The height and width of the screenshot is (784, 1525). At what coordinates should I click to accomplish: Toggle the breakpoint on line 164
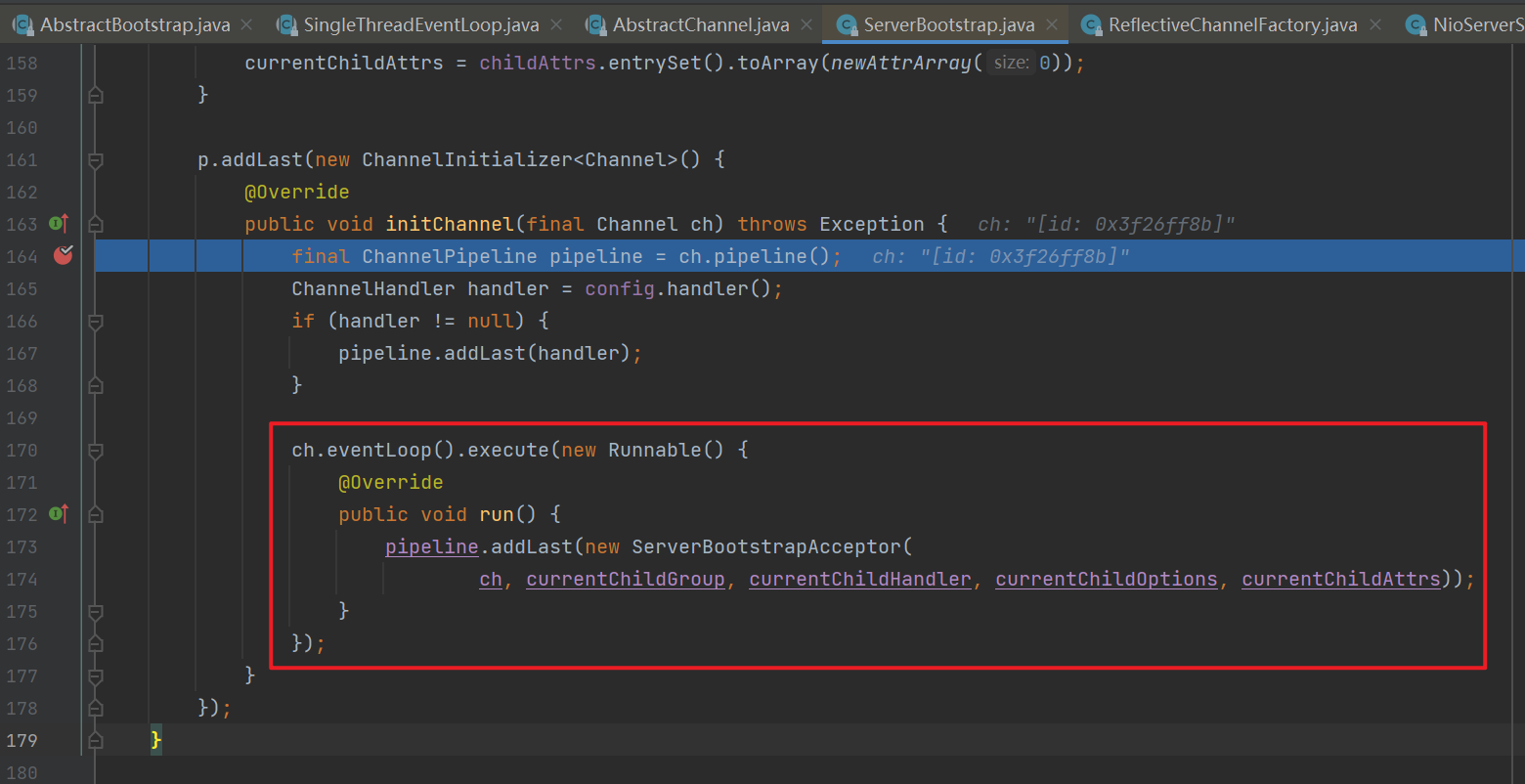point(64,256)
